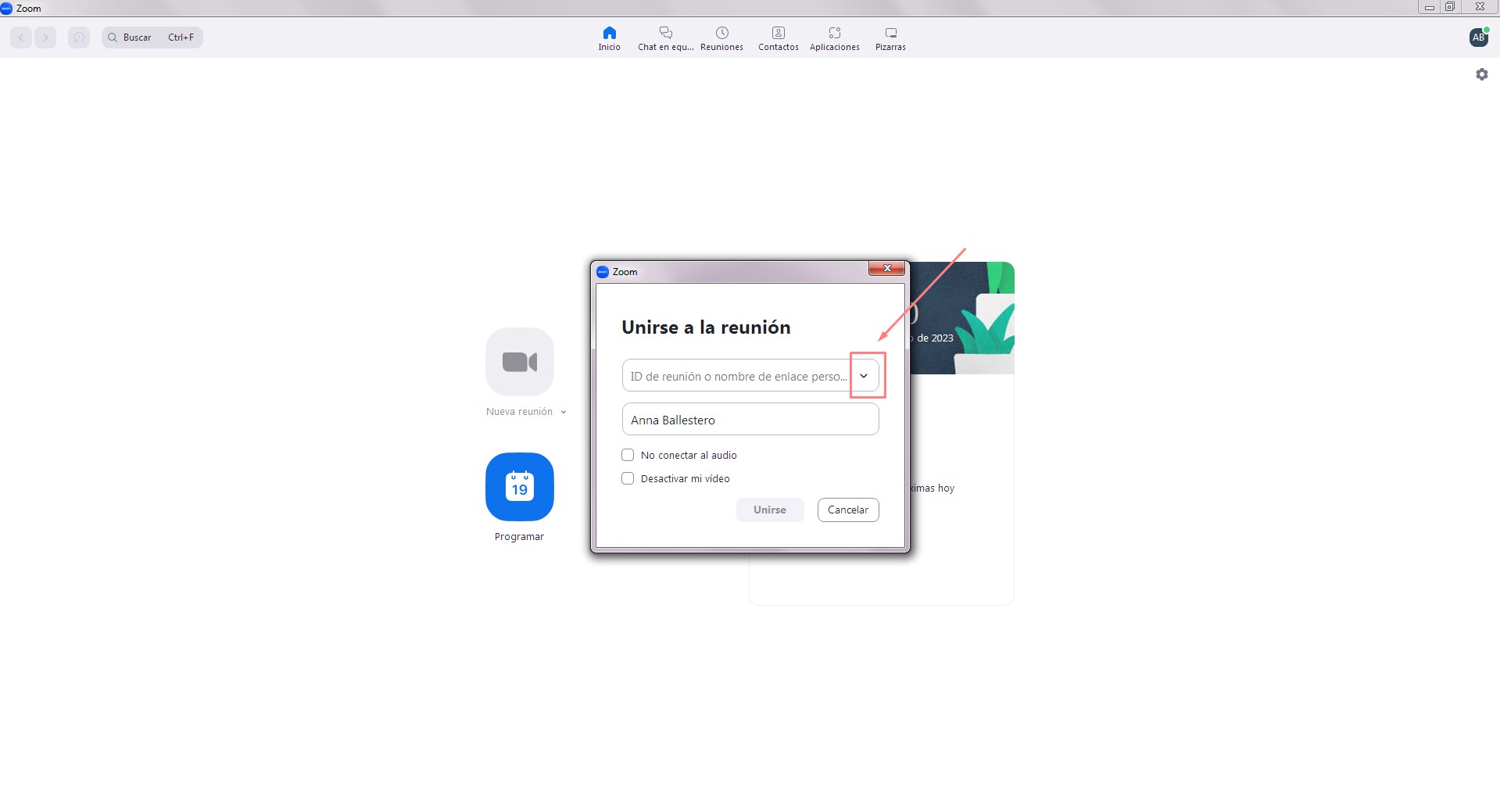Viewport: 1500px width, 812px height.
Task: Open the AB profile avatar
Action: click(x=1478, y=38)
